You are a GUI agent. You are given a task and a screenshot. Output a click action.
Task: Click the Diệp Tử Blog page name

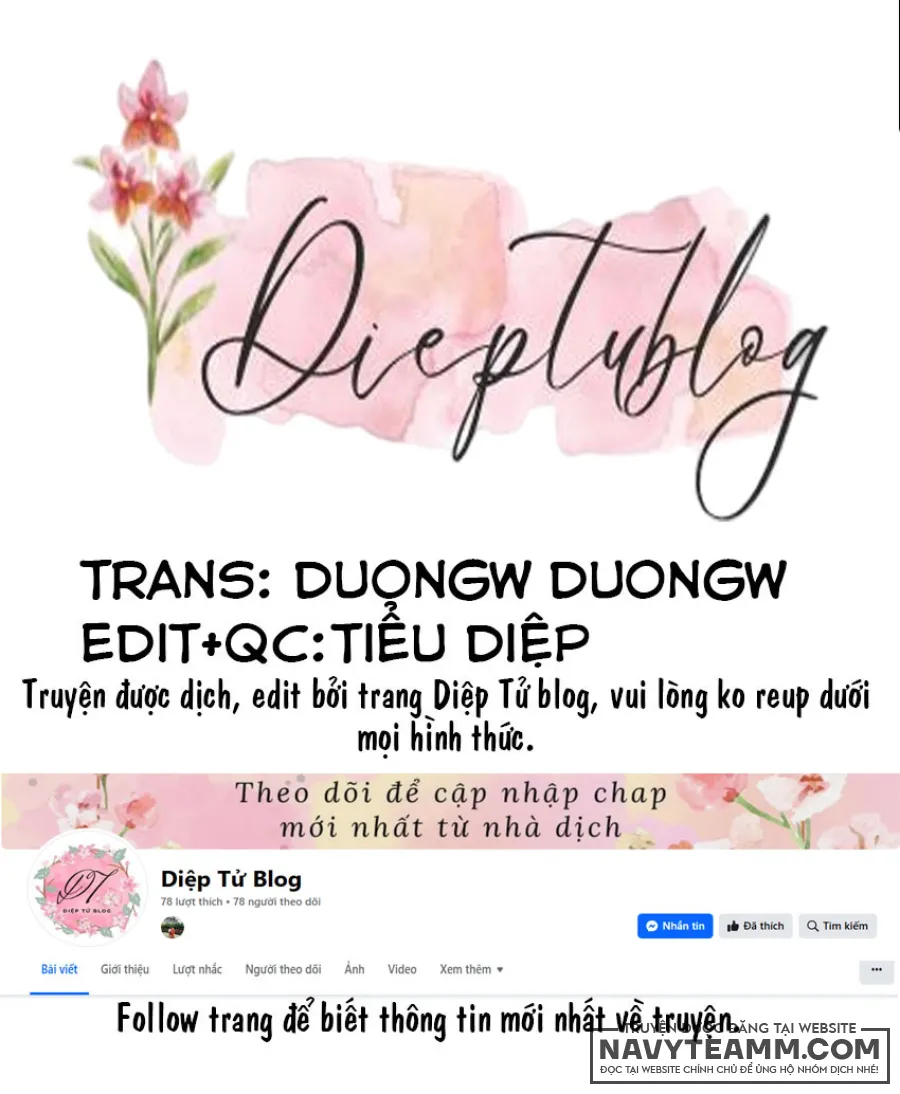231,879
